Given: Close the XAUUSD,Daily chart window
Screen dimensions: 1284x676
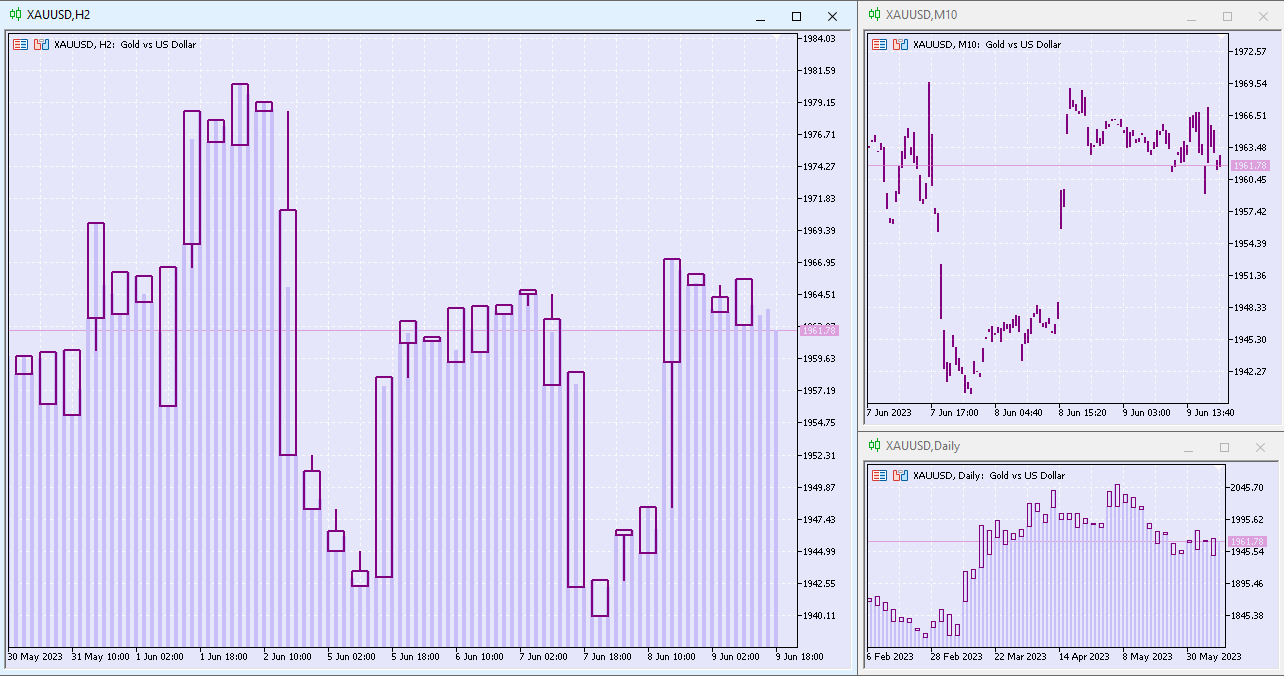Looking at the screenshot, I should click(1260, 448).
